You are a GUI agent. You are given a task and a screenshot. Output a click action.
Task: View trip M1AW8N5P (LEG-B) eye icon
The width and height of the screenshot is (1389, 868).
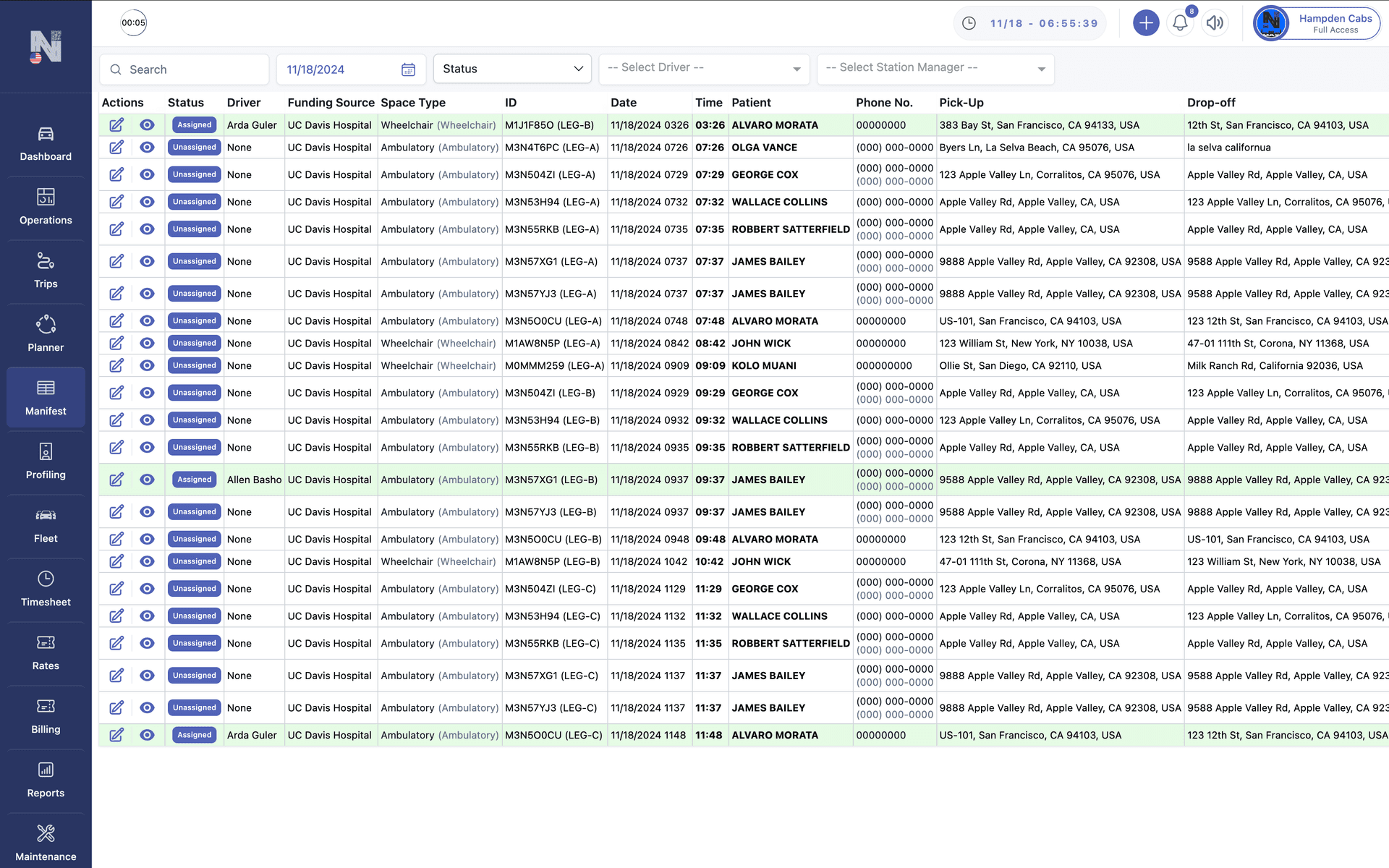[147, 562]
